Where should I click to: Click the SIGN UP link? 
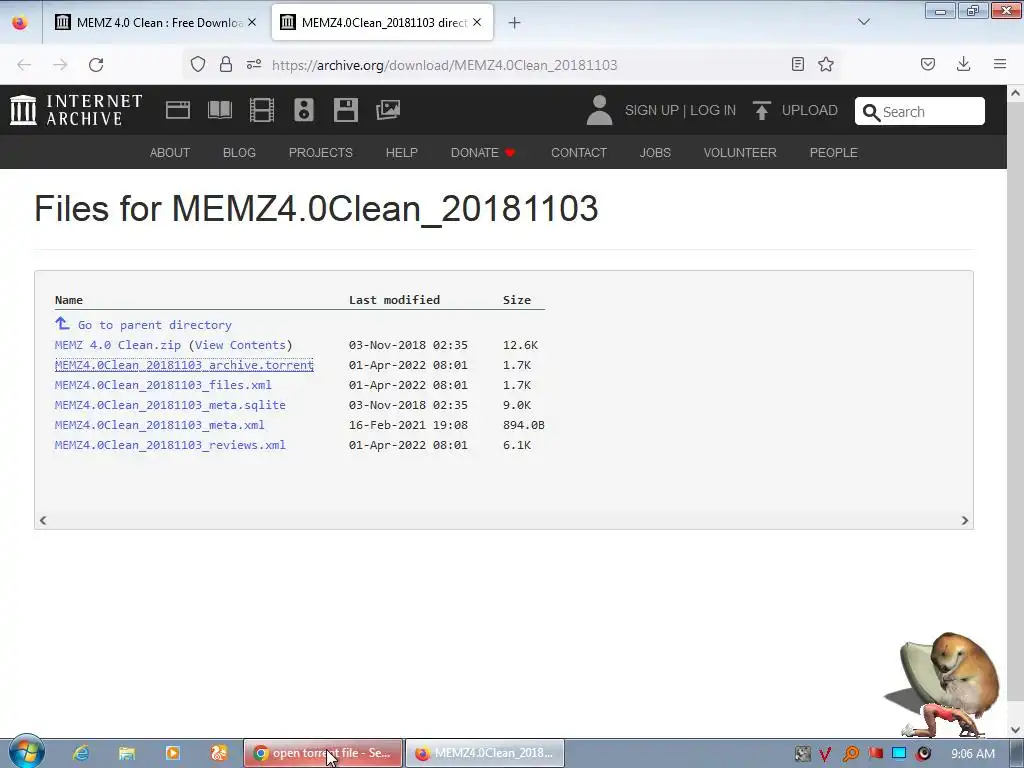tap(652, 110)
